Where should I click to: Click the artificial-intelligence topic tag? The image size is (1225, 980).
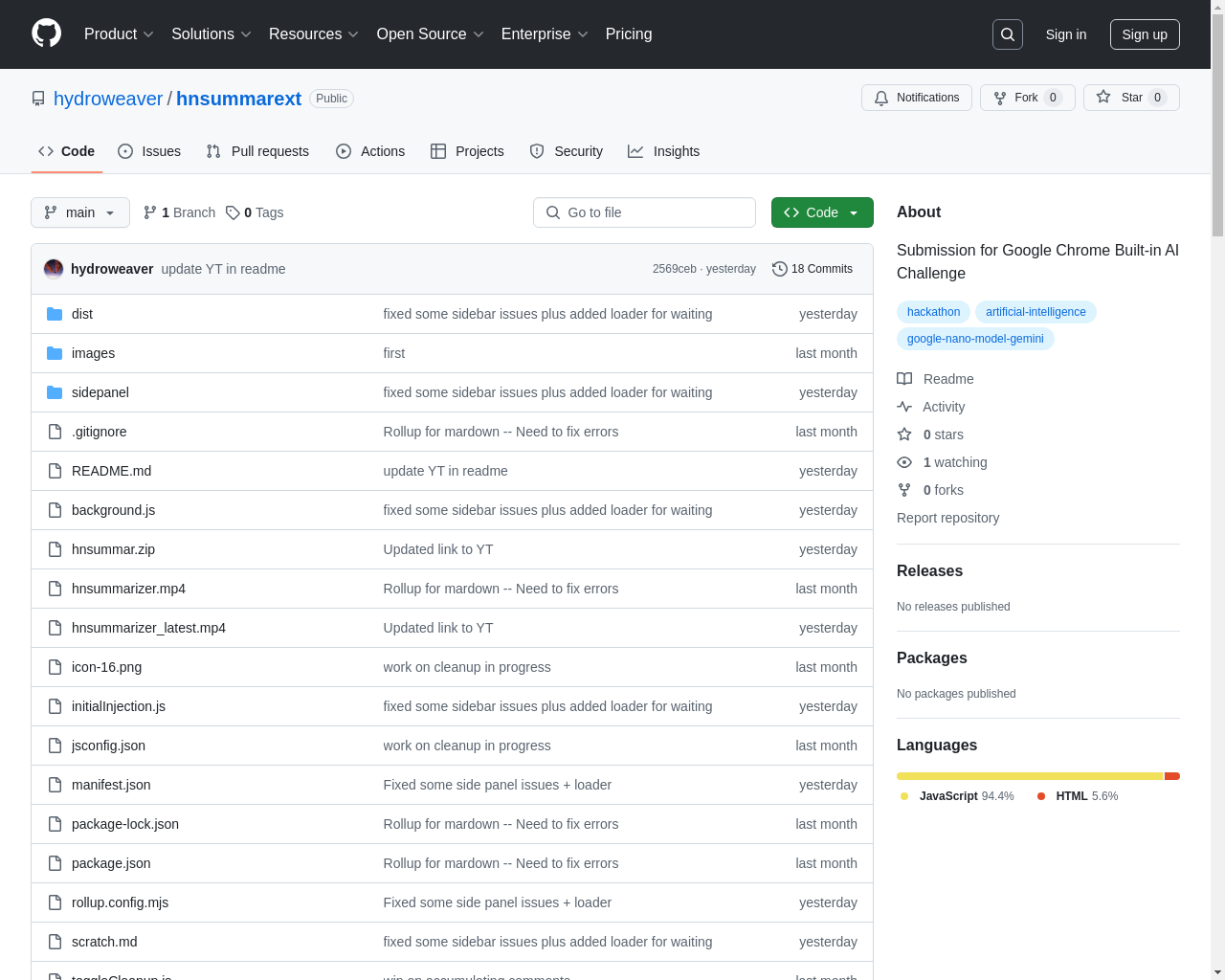(1036, 312)
